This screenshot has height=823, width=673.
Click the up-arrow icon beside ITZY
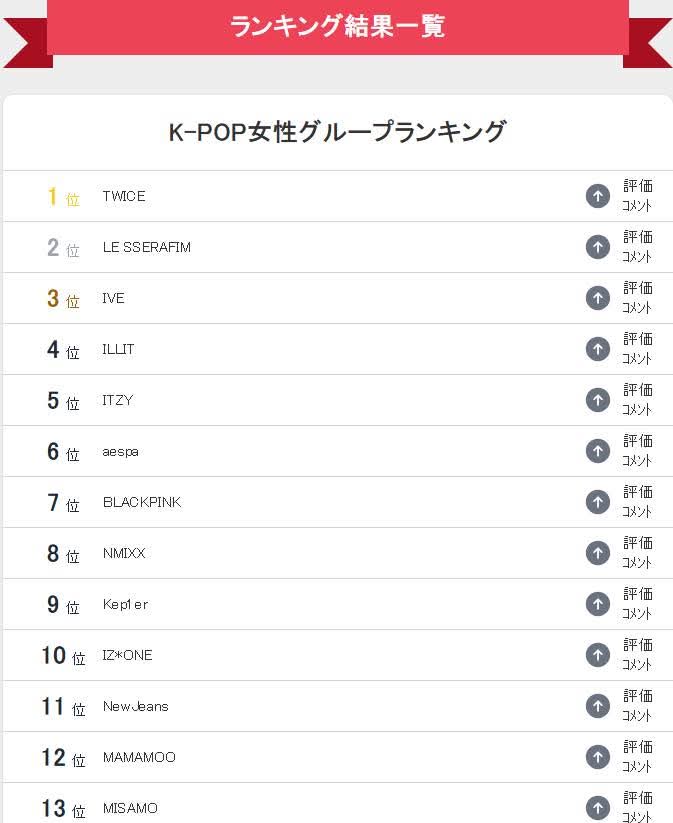point(597,400)
